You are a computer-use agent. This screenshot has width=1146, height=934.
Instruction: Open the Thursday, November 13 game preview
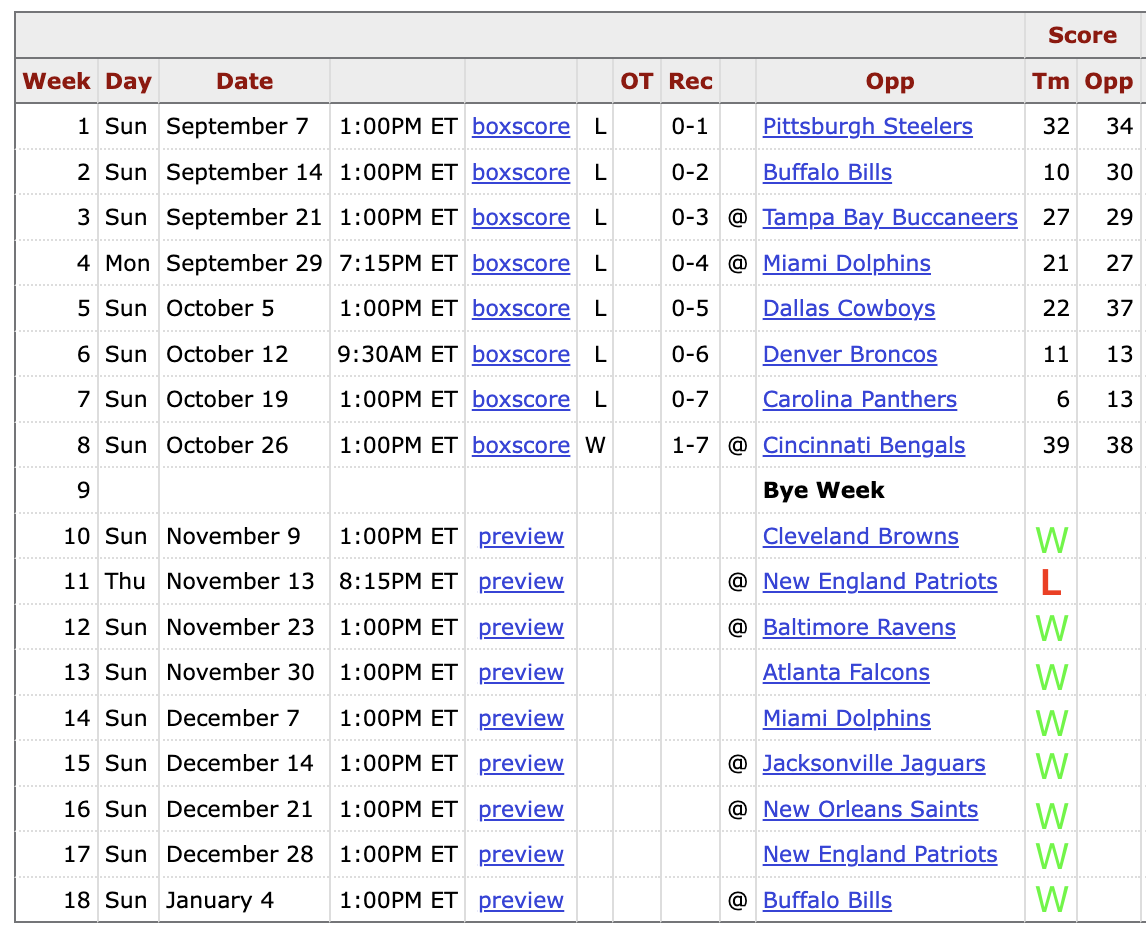pos(521,582)
